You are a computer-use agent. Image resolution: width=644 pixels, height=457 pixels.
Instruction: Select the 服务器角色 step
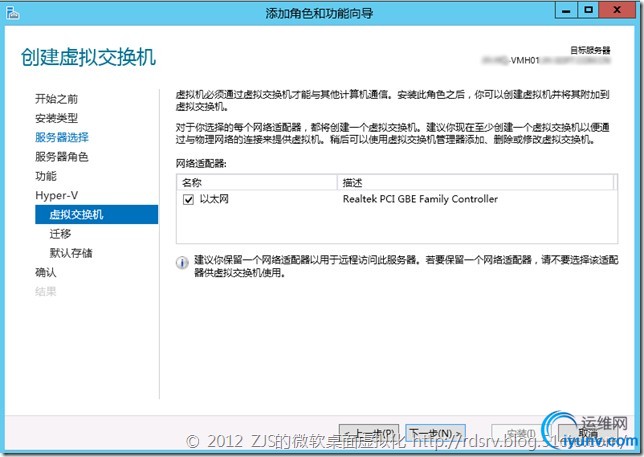pos(62,156)
